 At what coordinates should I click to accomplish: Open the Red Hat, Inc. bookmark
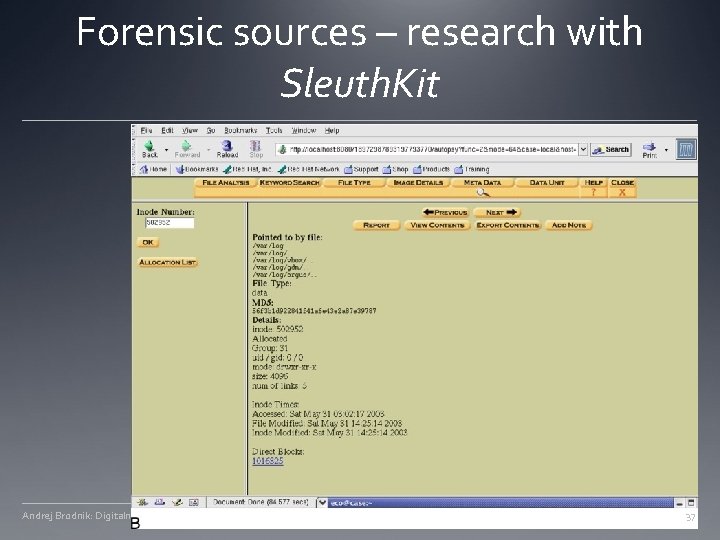pyautogui.click(x=248, y=169)
